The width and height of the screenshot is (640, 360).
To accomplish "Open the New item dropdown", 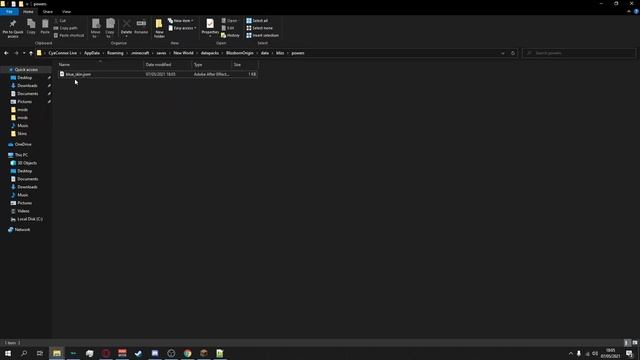I will [x=181, y=20].
